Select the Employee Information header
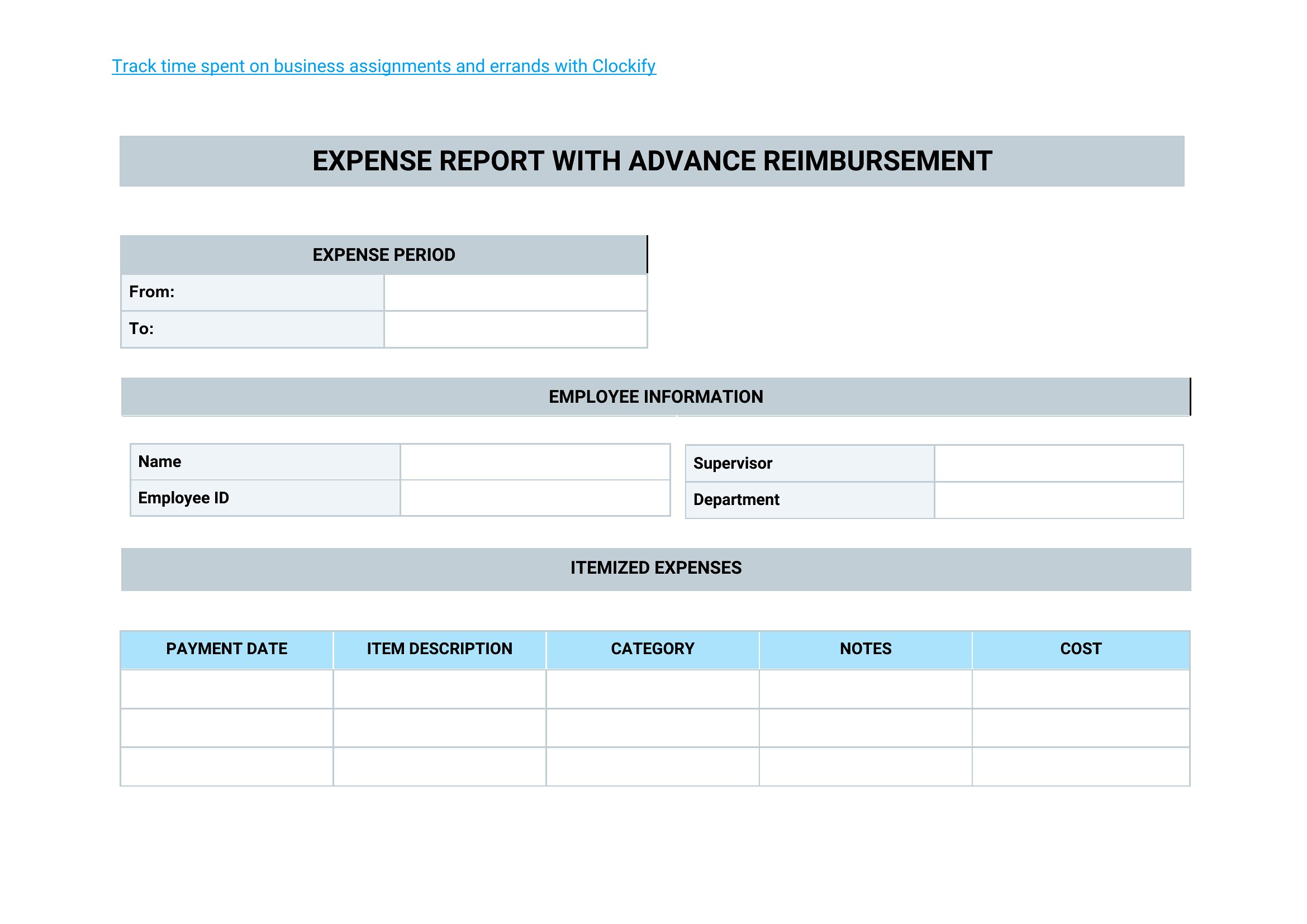This screenshot has width=1307, height=924. point(656,397)
